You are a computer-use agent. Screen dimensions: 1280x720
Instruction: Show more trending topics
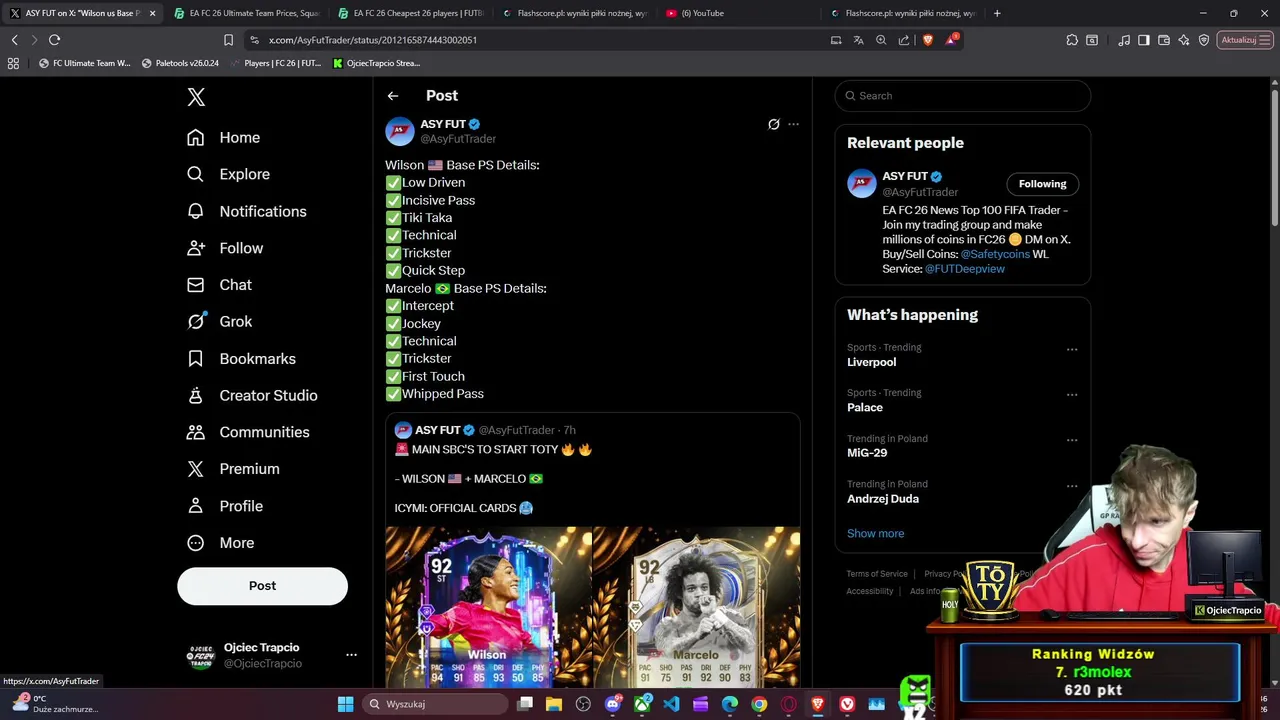tap(875, 534)
